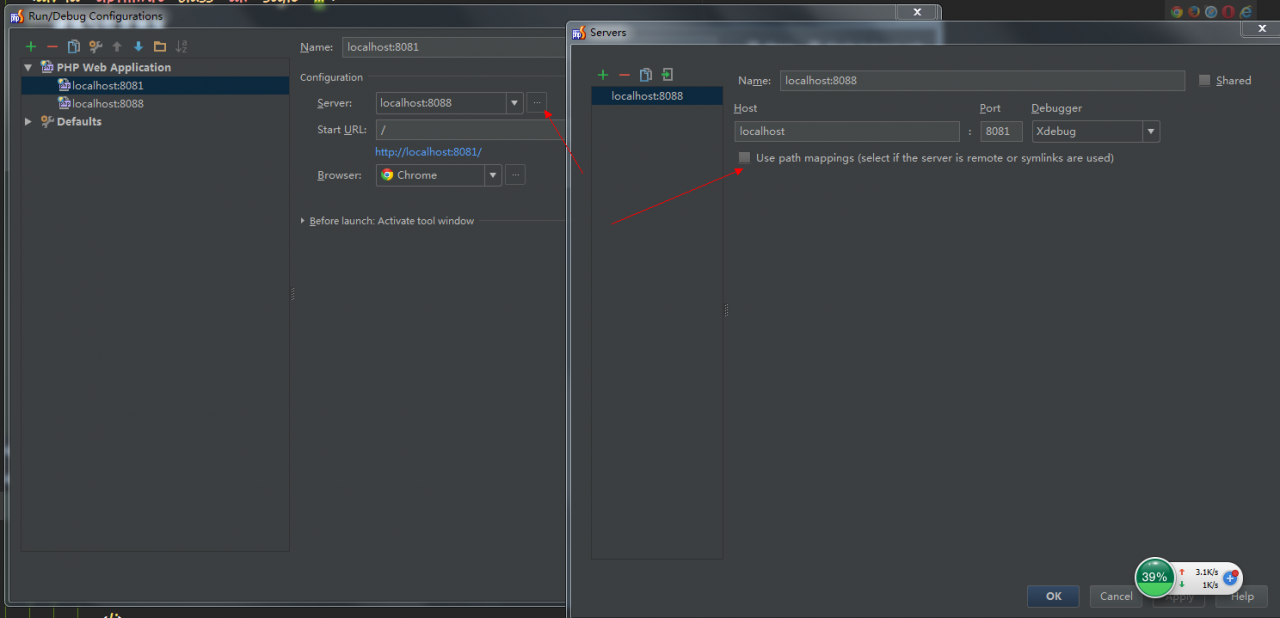Toggle Shared checkbox in Servers dialog
Screen dimensions: 1280x618
tap(1204, 80)
